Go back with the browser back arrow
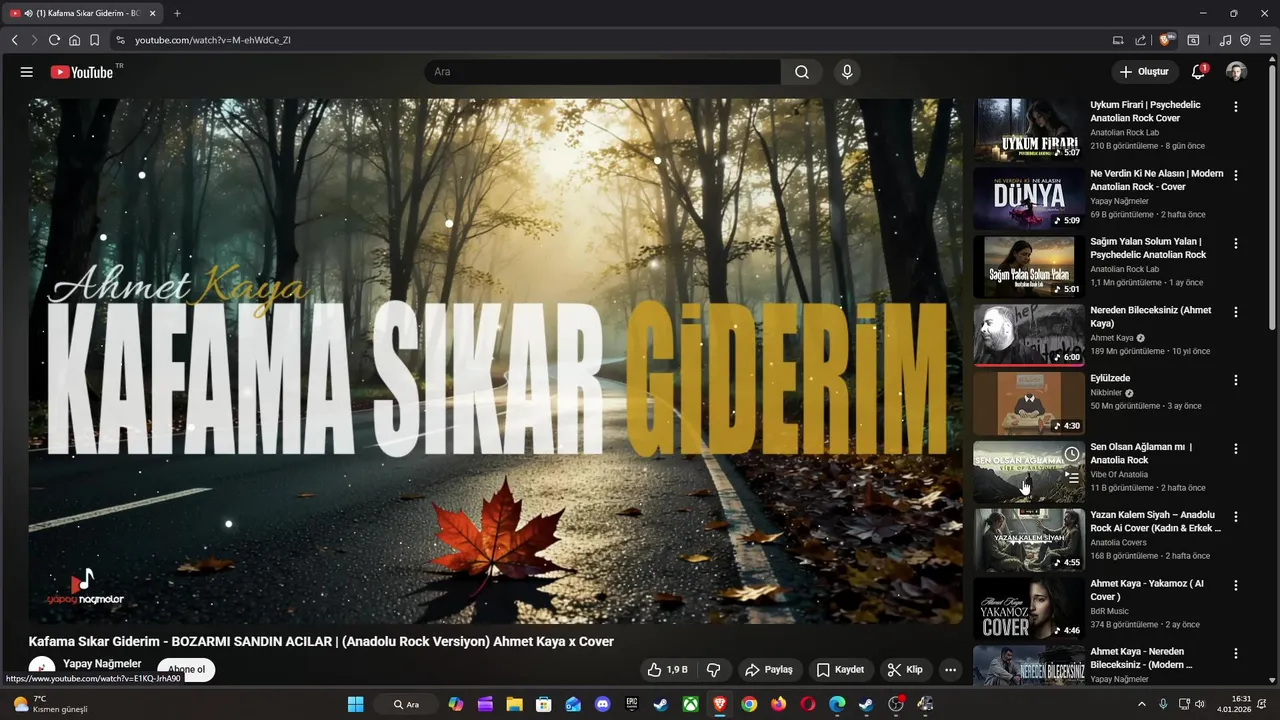This screenshot has height=720, width=1280. 14,40
